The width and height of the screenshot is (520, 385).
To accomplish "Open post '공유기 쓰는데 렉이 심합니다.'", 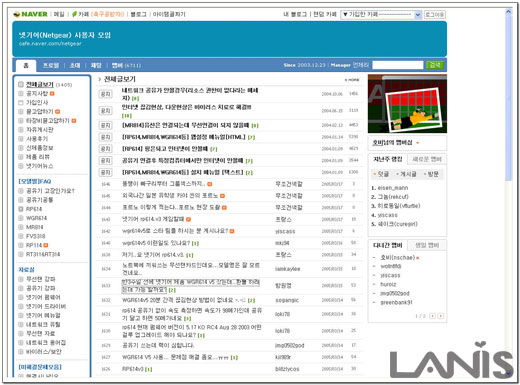I will (x=158, y=345).
